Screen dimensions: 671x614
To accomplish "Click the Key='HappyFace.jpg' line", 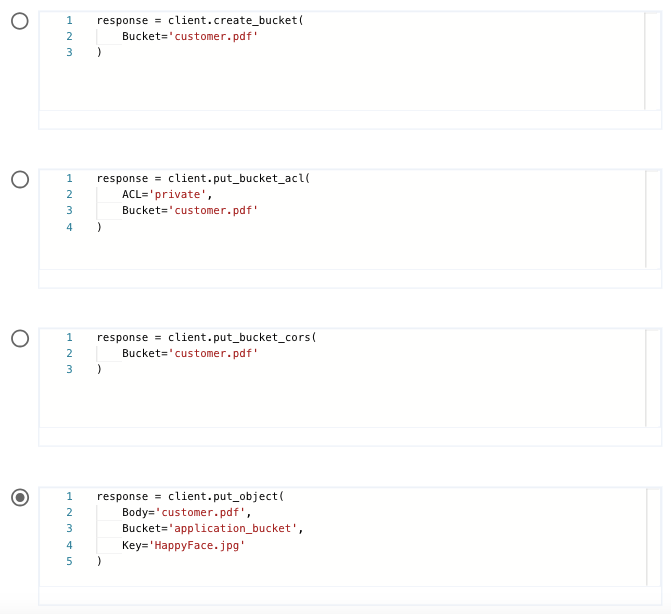I will coord(183,545).
